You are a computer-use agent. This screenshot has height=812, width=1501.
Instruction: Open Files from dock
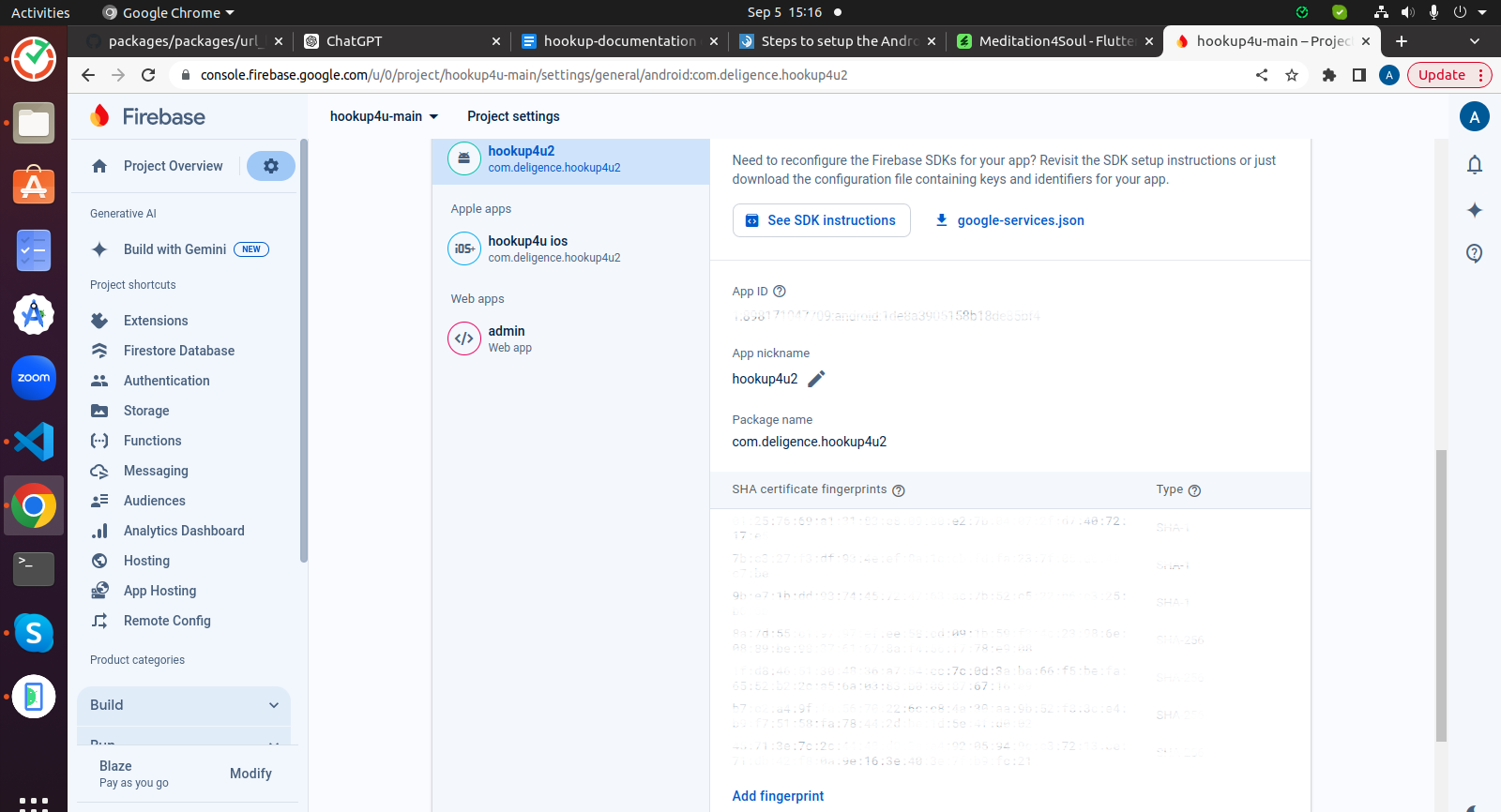point(34,123)
